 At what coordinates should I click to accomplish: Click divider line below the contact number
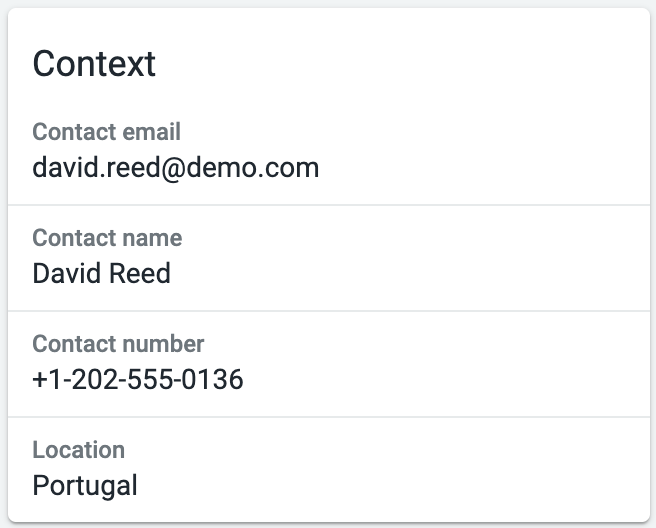(329, 417)
